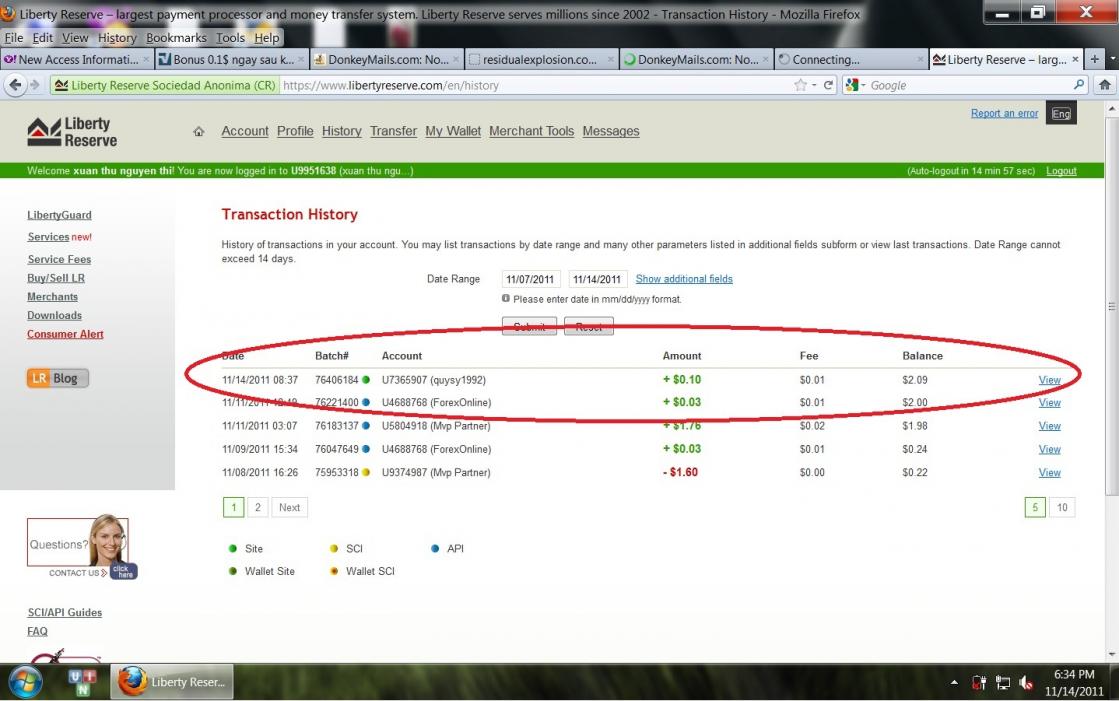Open Service Fees in the sidebar

[x=59, y=259]
